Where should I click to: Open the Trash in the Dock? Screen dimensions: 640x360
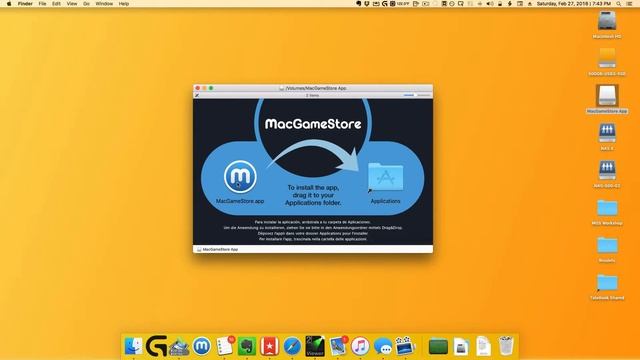pyautogui.click(x=506, y=346)
